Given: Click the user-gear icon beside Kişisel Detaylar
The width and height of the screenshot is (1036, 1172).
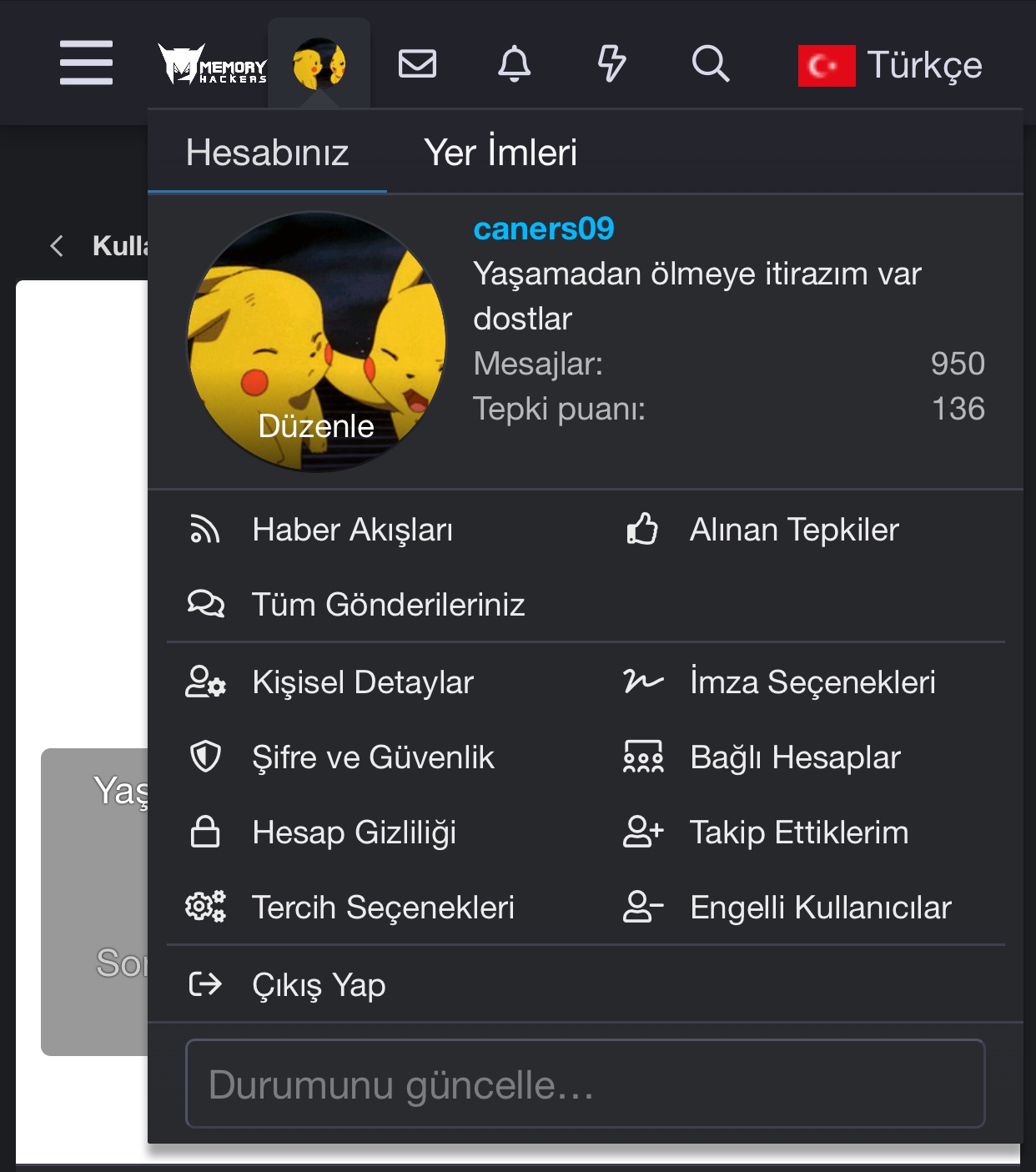Looking at the screenshot, I should pyautogui.click(x=205, y=682).
